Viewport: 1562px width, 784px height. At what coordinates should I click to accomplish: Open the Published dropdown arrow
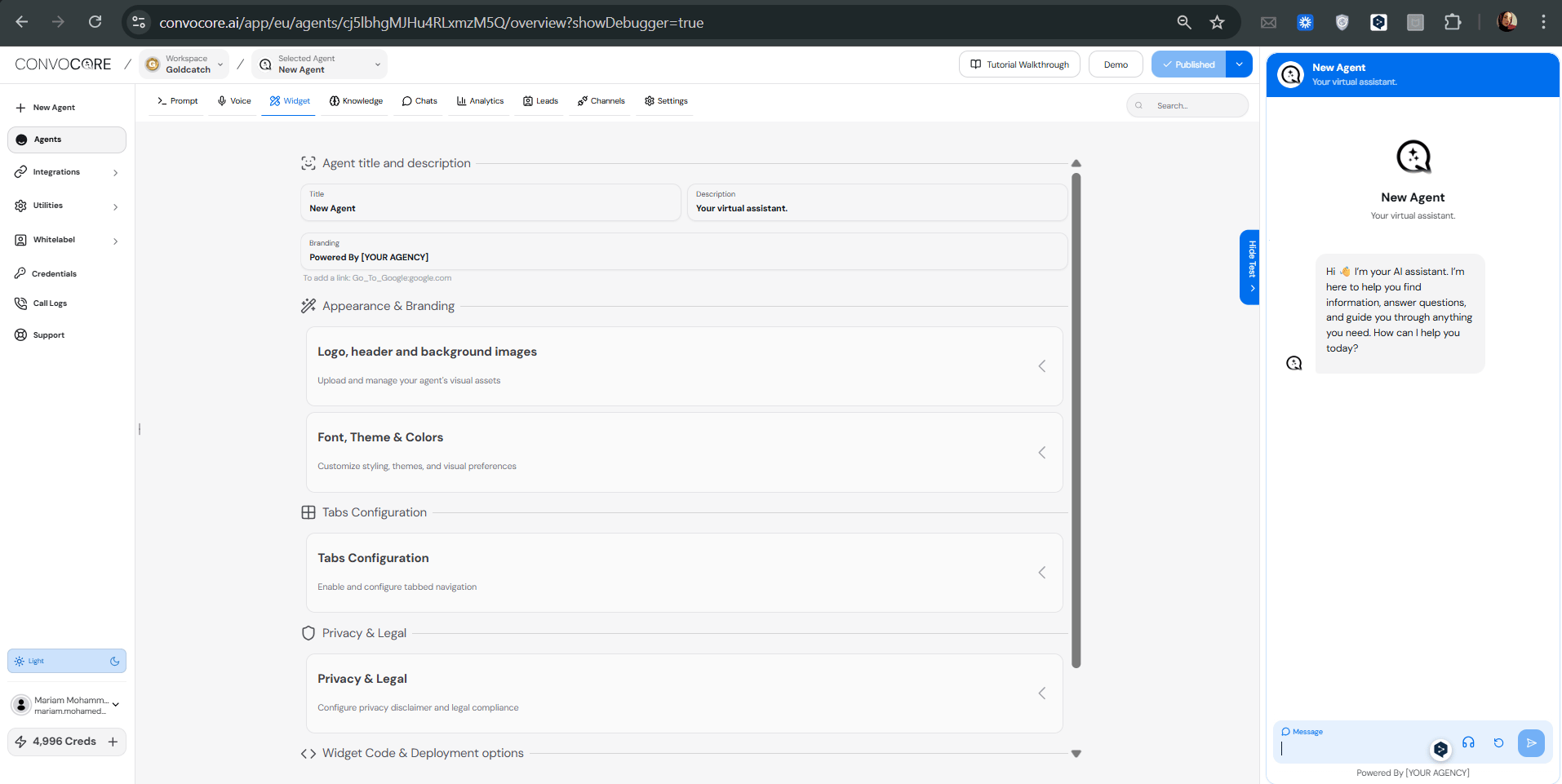(1239, 64)
